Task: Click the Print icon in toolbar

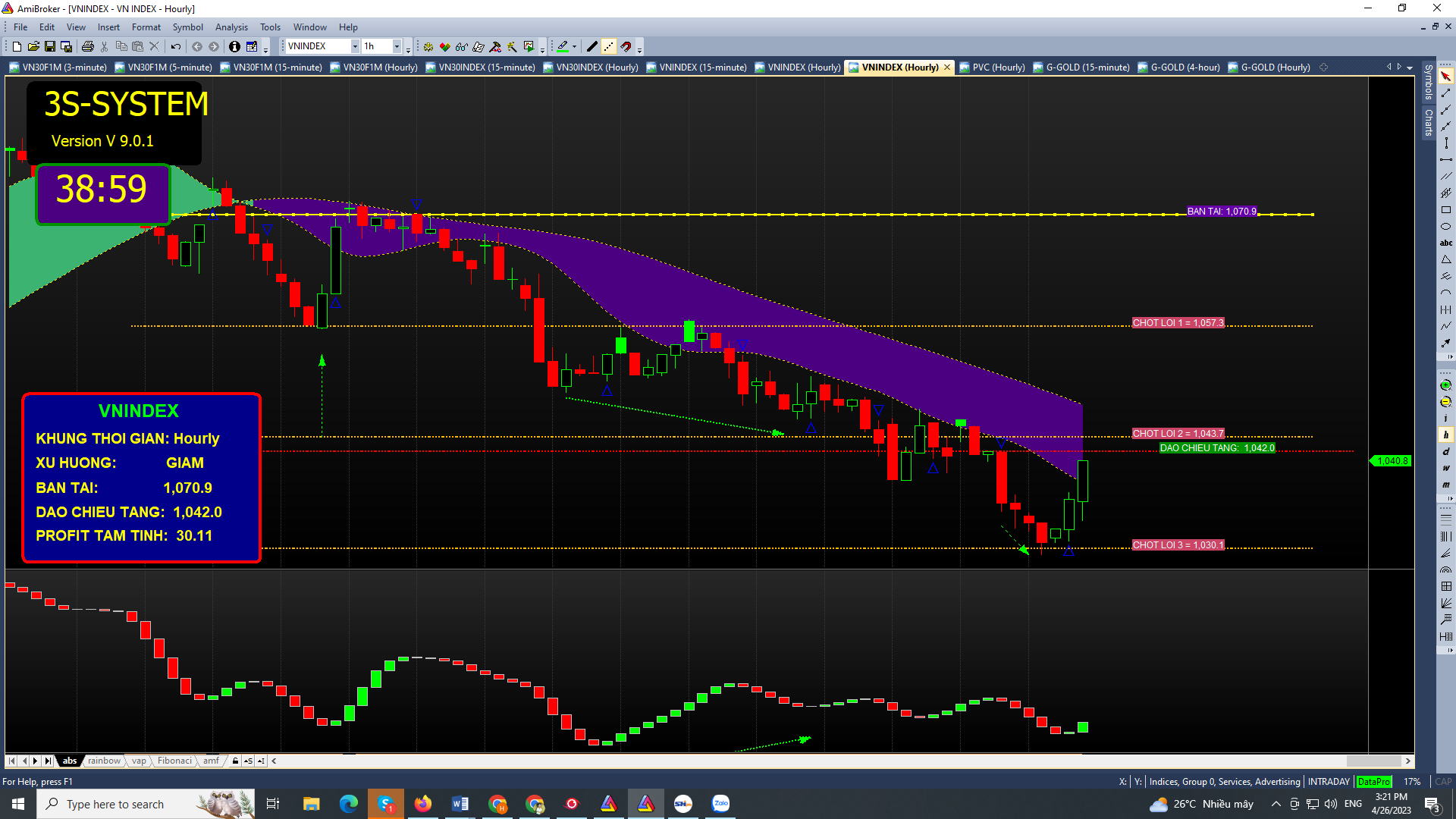Action: (88, 46)
